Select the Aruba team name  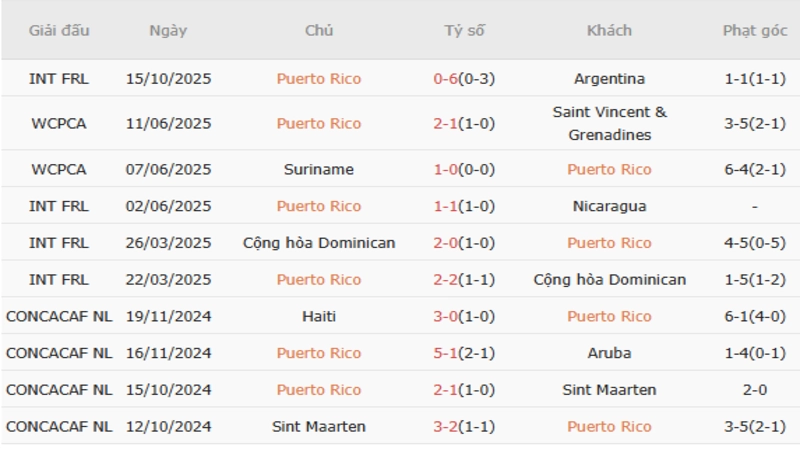click(x=609, y=353)
